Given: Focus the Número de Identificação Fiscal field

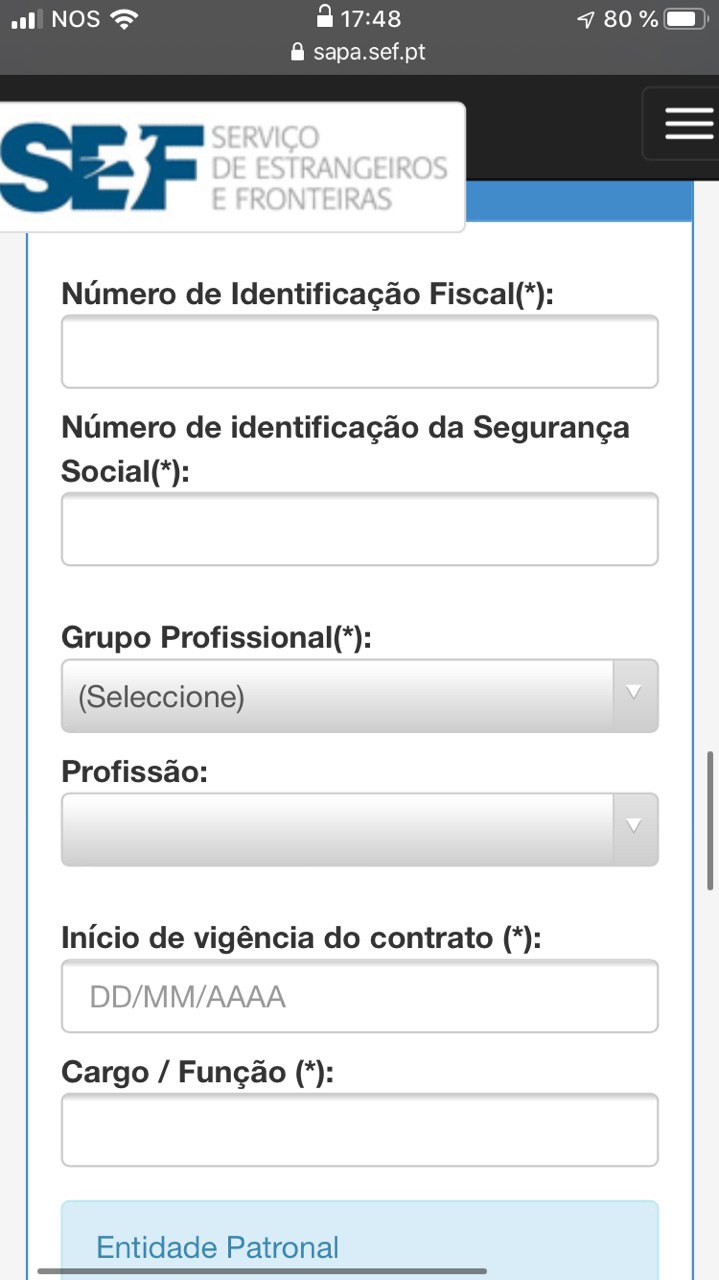Looking at the screenshot, I should 360,351.
